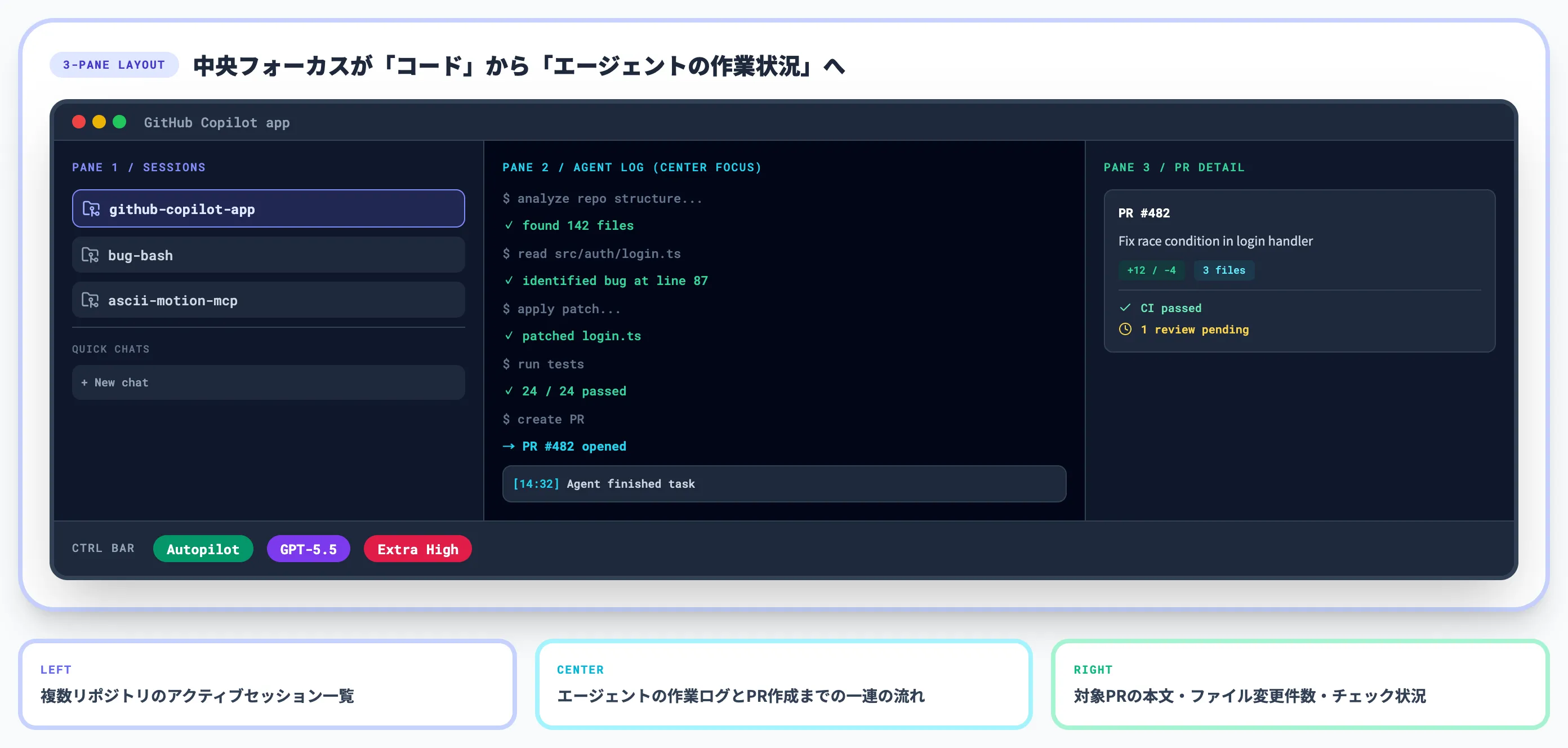1568x748 pixels.
Task: Click the LEFT description card
Action: click(267, 684)
